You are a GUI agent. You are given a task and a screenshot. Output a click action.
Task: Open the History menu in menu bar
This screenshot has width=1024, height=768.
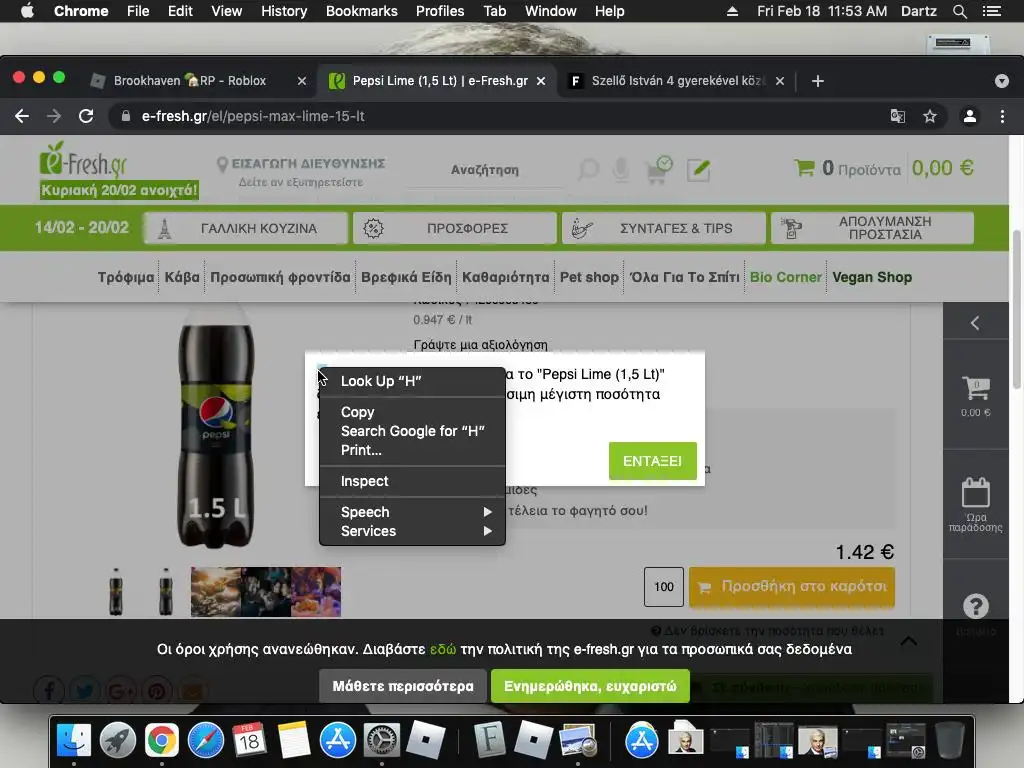pos(283,11)
